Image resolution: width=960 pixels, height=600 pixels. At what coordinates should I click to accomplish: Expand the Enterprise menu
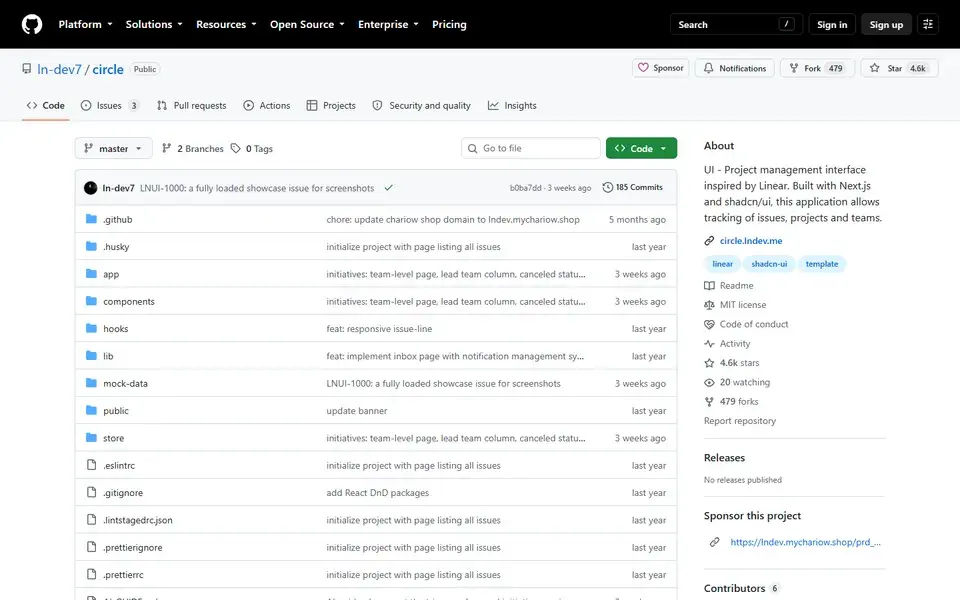(x=388, y=24)
